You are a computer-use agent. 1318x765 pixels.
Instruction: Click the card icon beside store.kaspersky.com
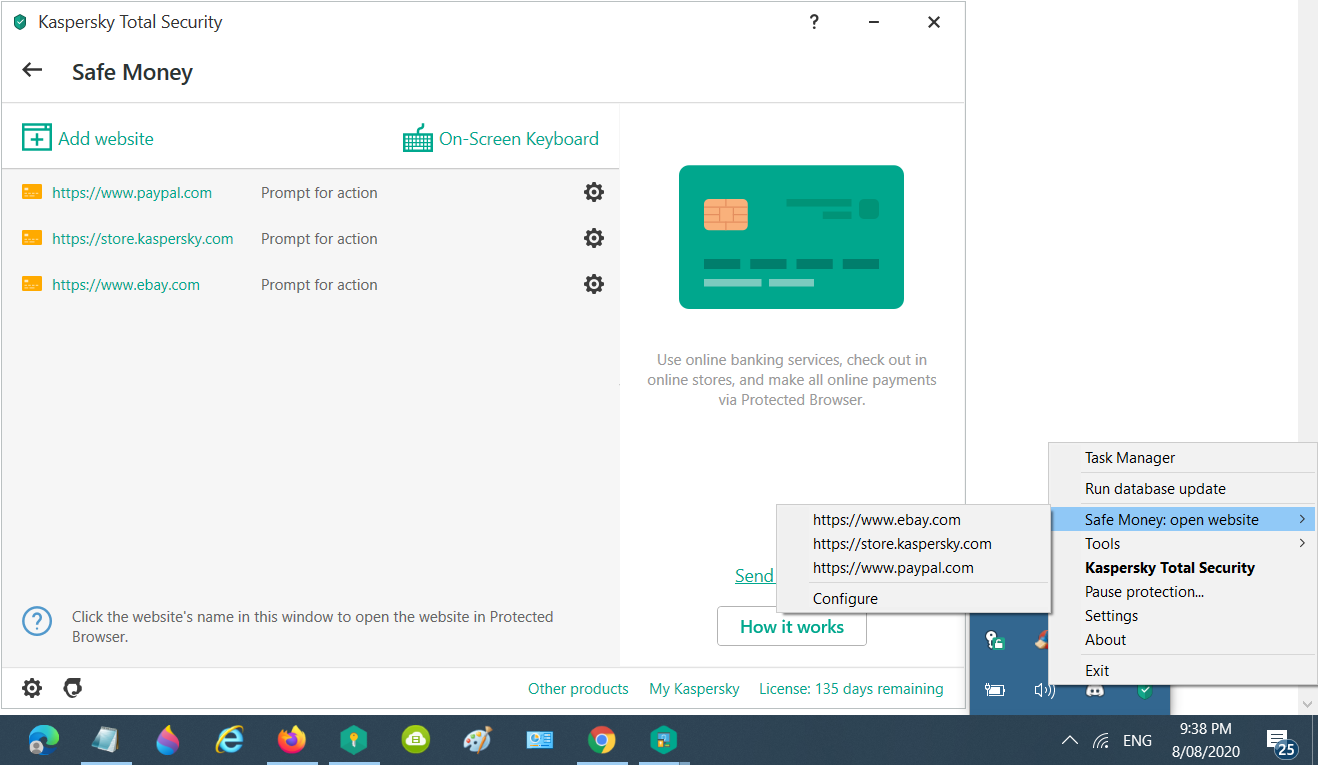click(32, 238)
